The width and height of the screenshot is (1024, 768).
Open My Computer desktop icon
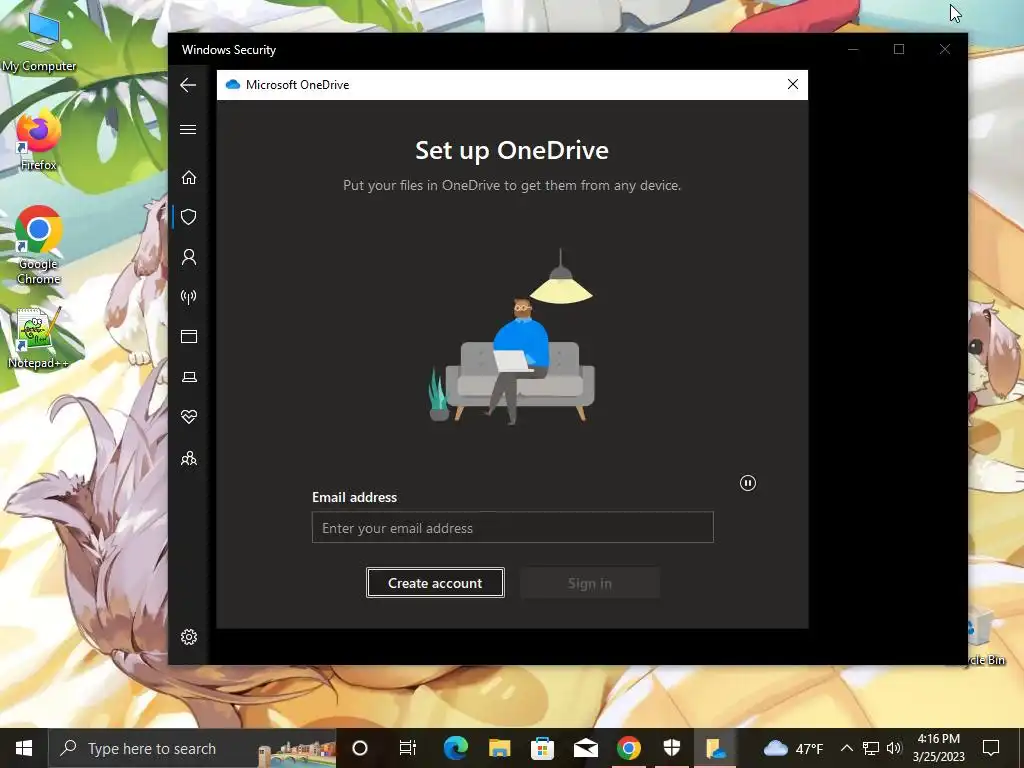pos(39,42)
